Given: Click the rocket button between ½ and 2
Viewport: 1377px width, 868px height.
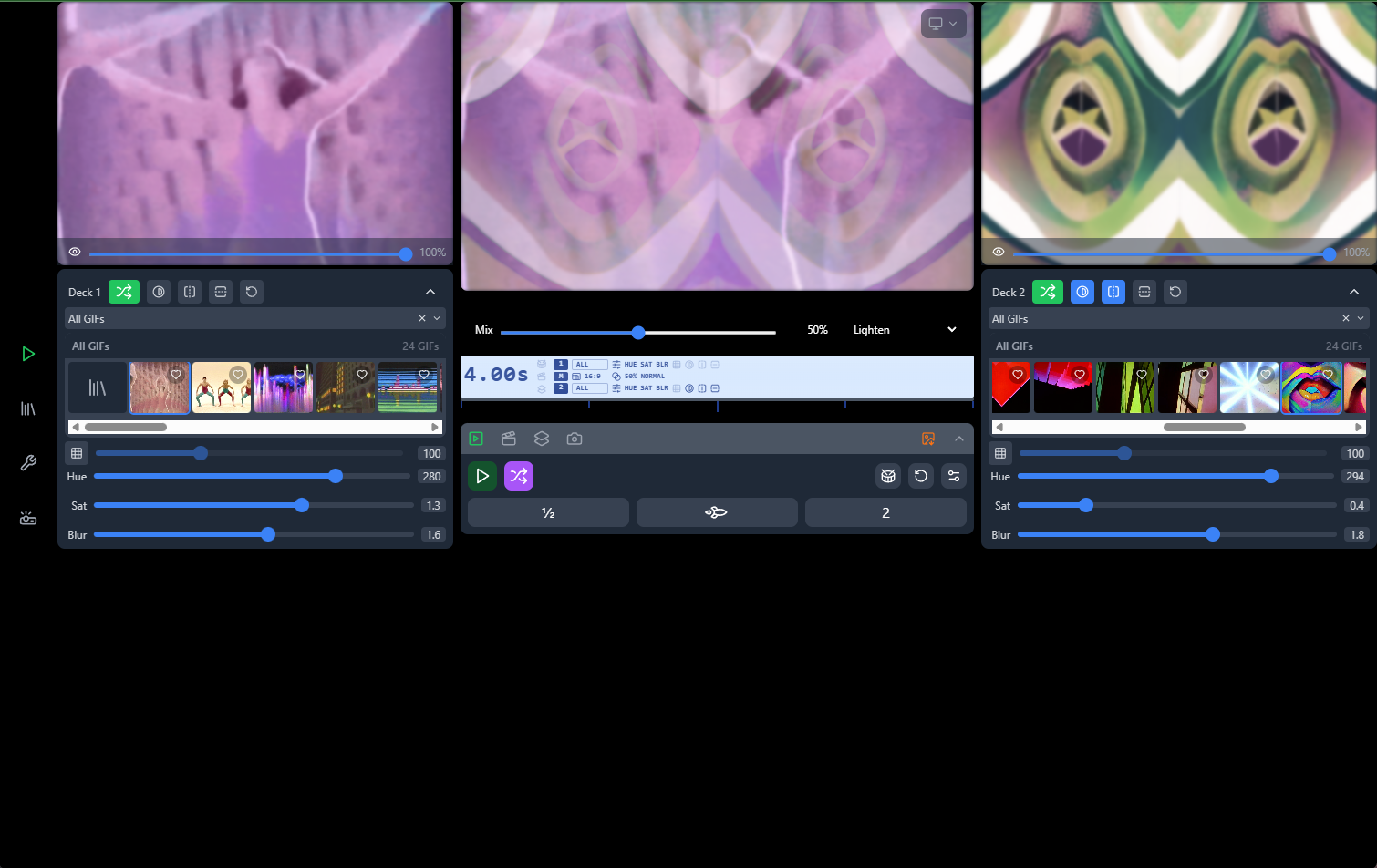Looking at the screenshot, I should pos(717,512).
